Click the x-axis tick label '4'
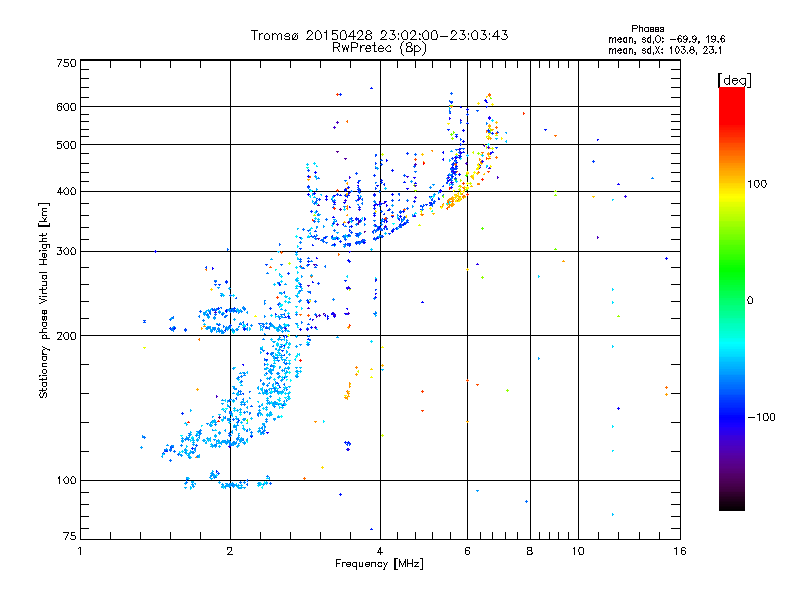This screenshot has width=800, height=600. click(x=380, y=551)
